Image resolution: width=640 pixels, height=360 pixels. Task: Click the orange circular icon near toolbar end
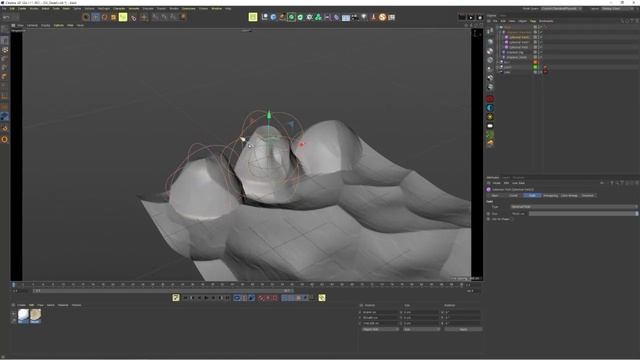click(x=382, y=17)
